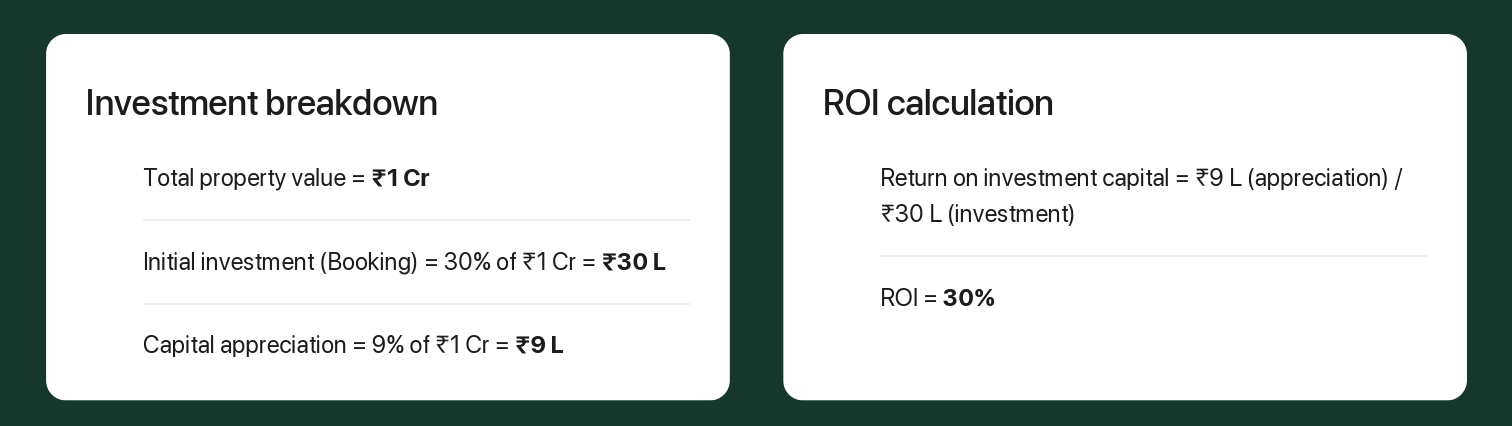Click the '₹30 L (investment)' text
Image resolution: width=1512 pixels, height=426 pixels.
(x=978, y=214)
